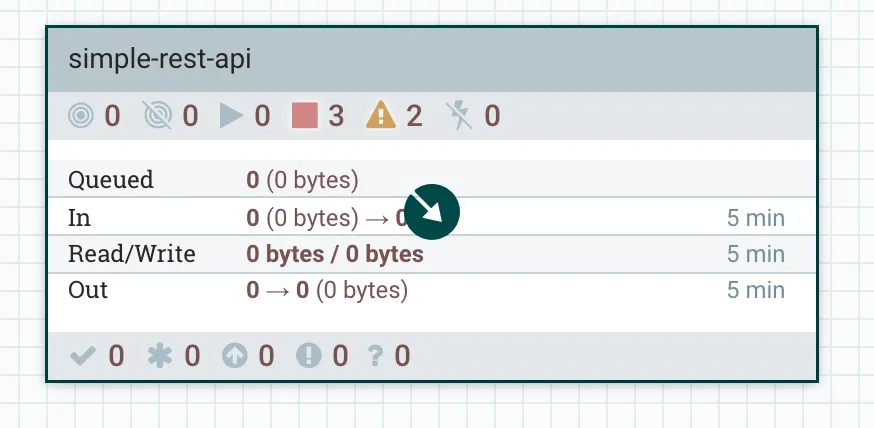
Task: Click the stale version up-arrow icon
Action: pos(234,355)
